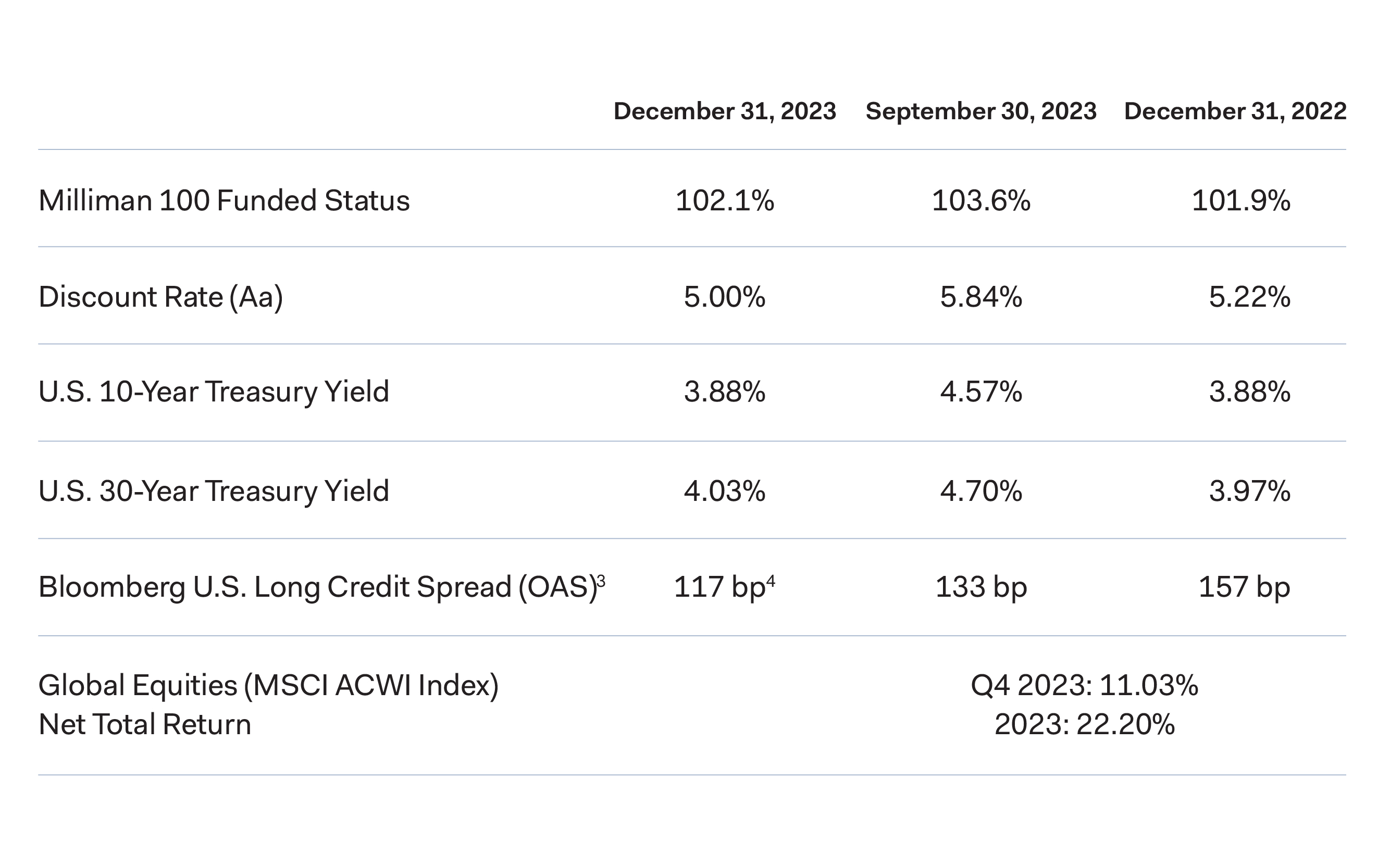Select the Discount Rate (Aa) row label
Image resolution: width=1390 pixels, height=868 pixels.
point(161,297)
